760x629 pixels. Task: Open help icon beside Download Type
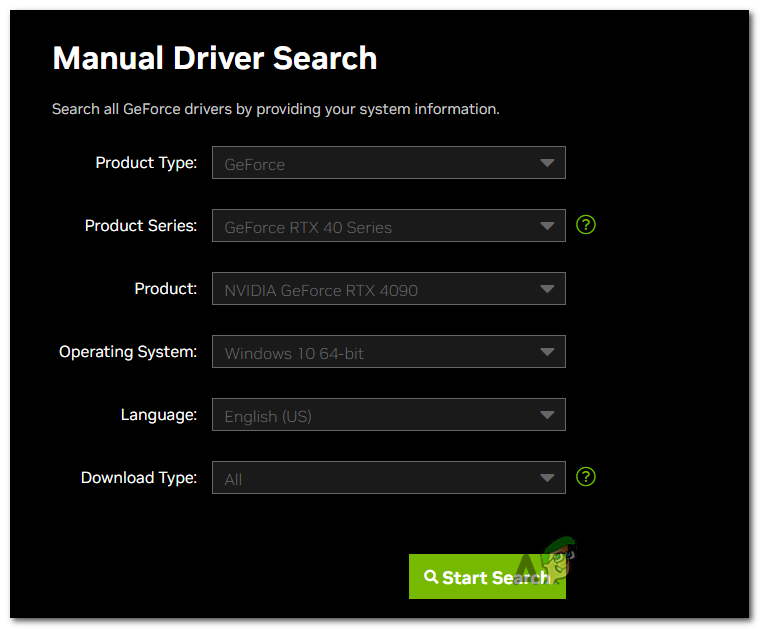586,477
